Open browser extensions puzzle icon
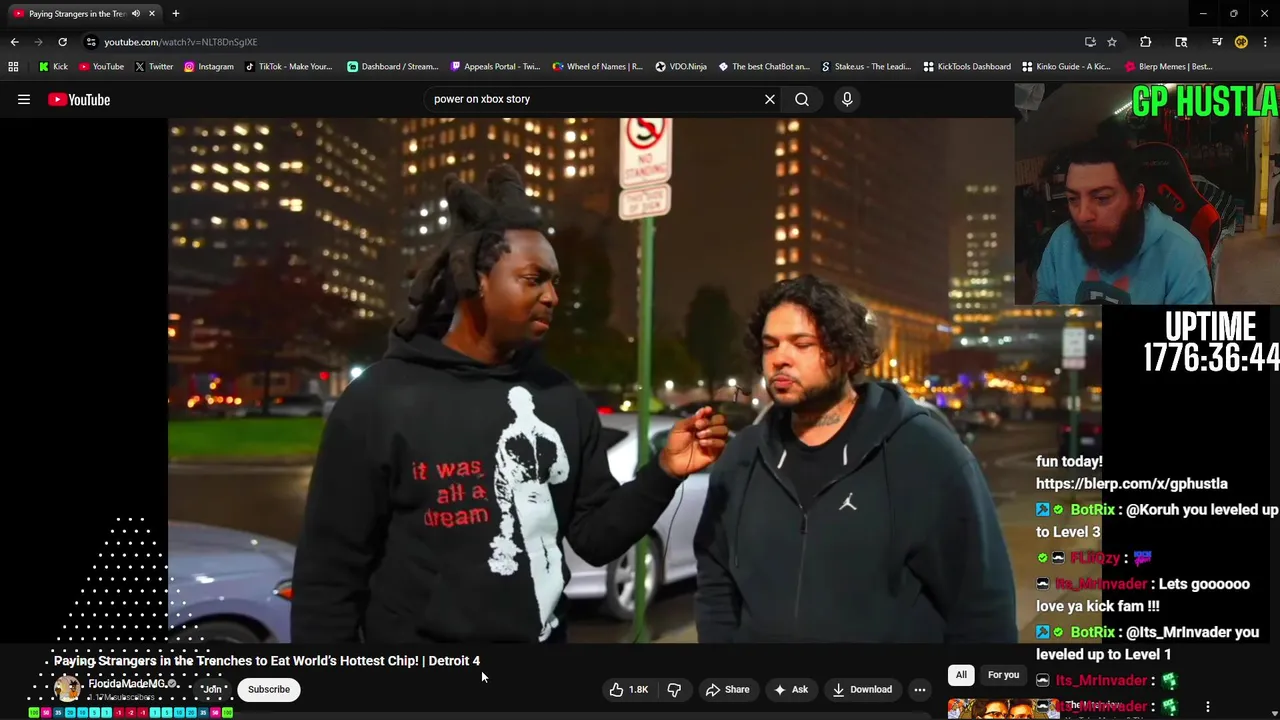 point(1146,42)
